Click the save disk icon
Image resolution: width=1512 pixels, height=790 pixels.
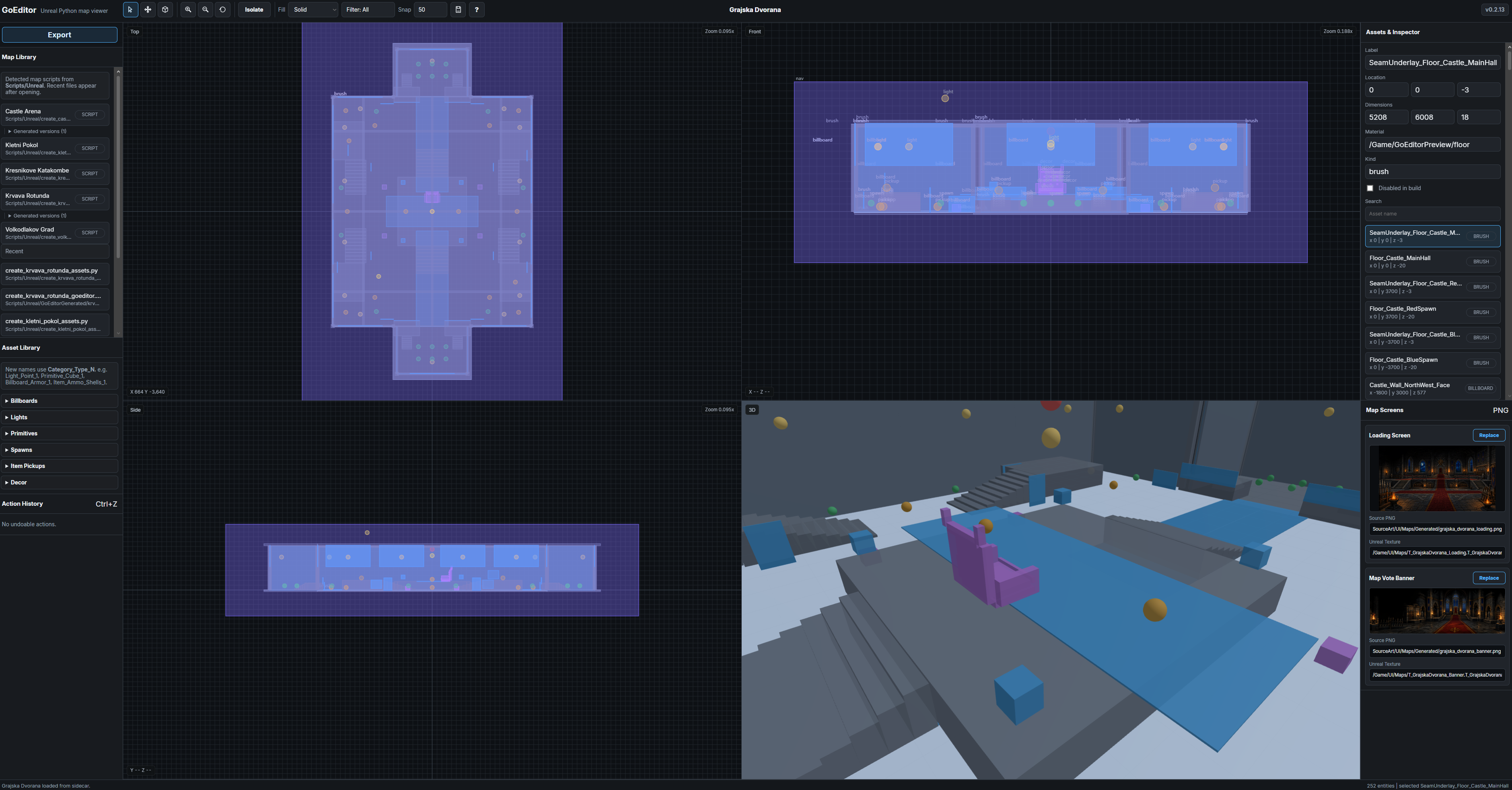(x=459, y=9)
